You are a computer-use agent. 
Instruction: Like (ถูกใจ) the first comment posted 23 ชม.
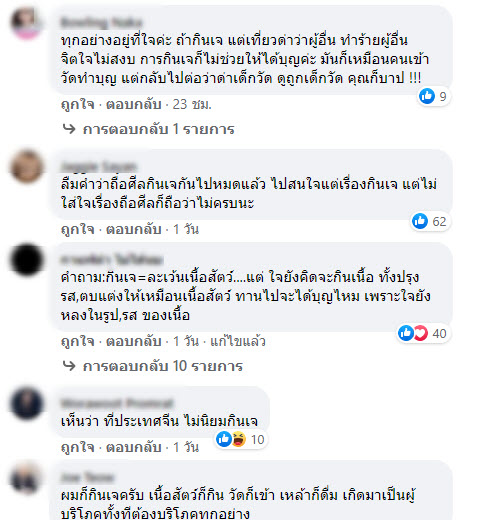point(78,105)
